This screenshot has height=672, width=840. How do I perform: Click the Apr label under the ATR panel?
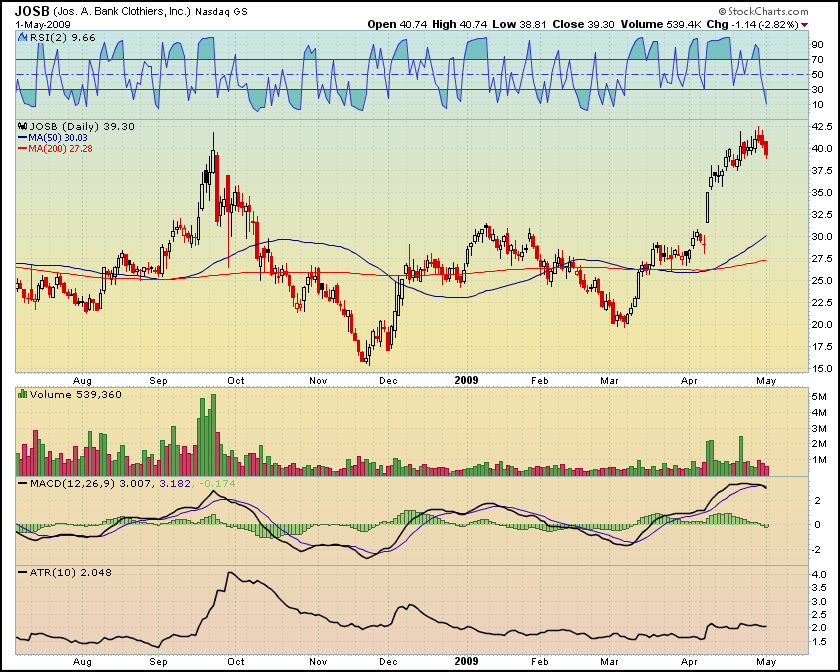click(689, 661)
